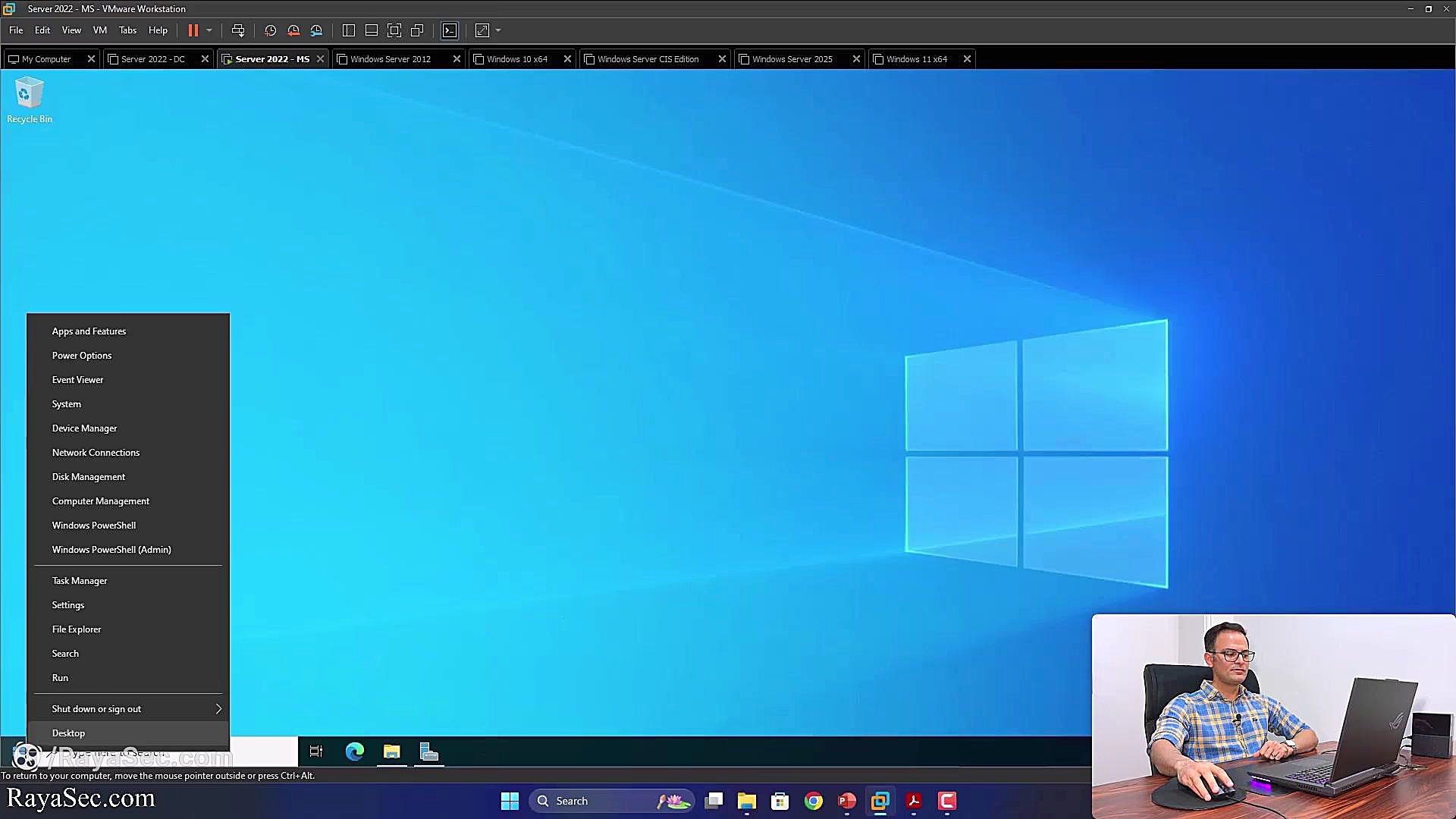Take a snapshot of the VM
The height and width of the screenshot is (819, 1456).
pyautogui.click(x=270, y=30)
